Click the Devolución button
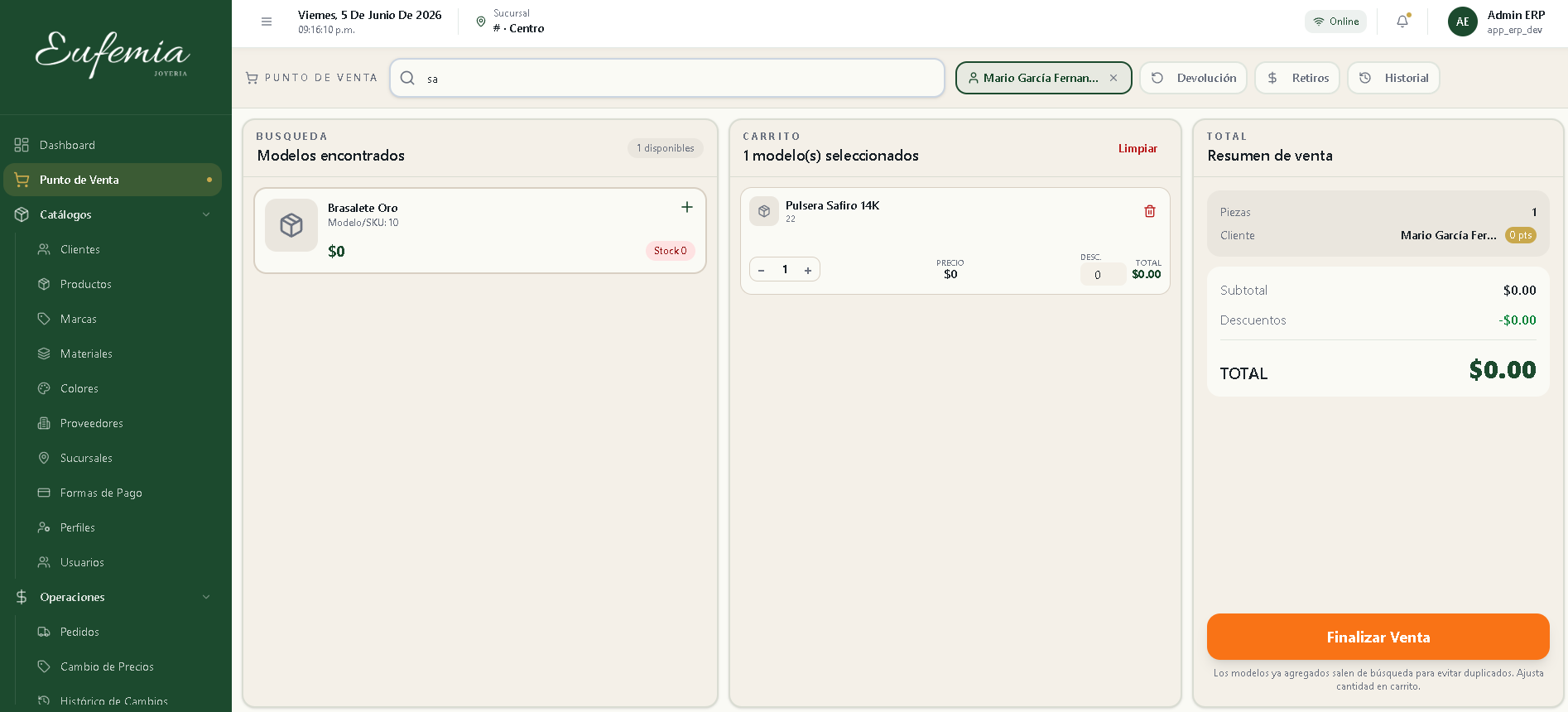Viewport: 1568px width, 712px height. (x=1193, y=78)
